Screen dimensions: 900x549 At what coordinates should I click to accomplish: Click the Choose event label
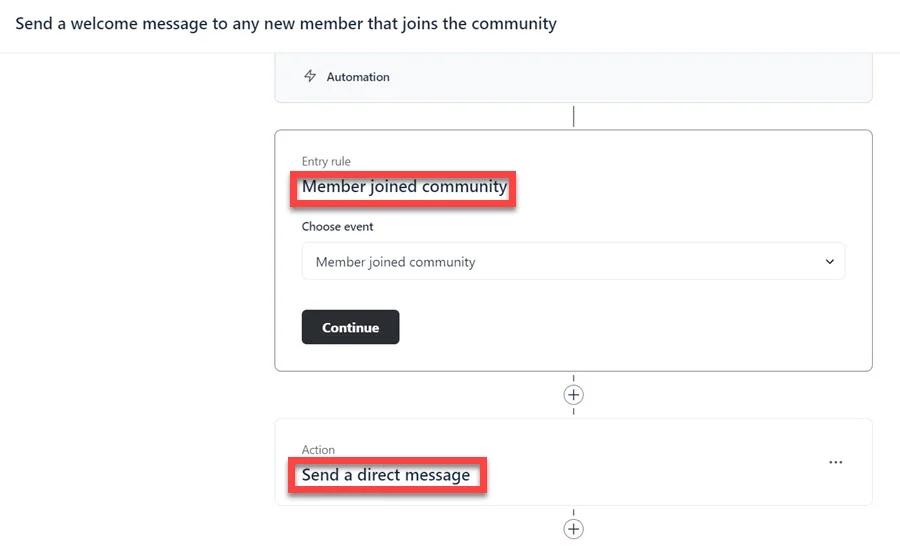click(x=337, y=227)
